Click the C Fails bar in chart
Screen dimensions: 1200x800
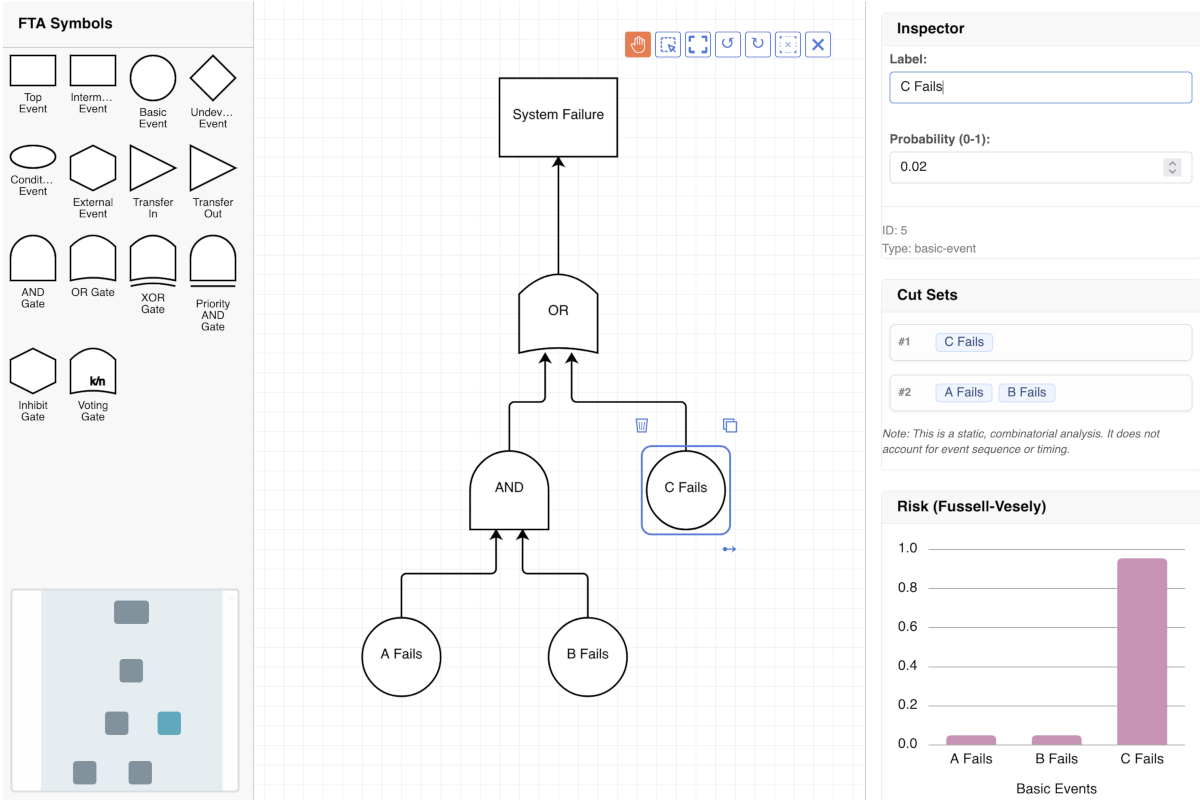(x=1141, y=651)
